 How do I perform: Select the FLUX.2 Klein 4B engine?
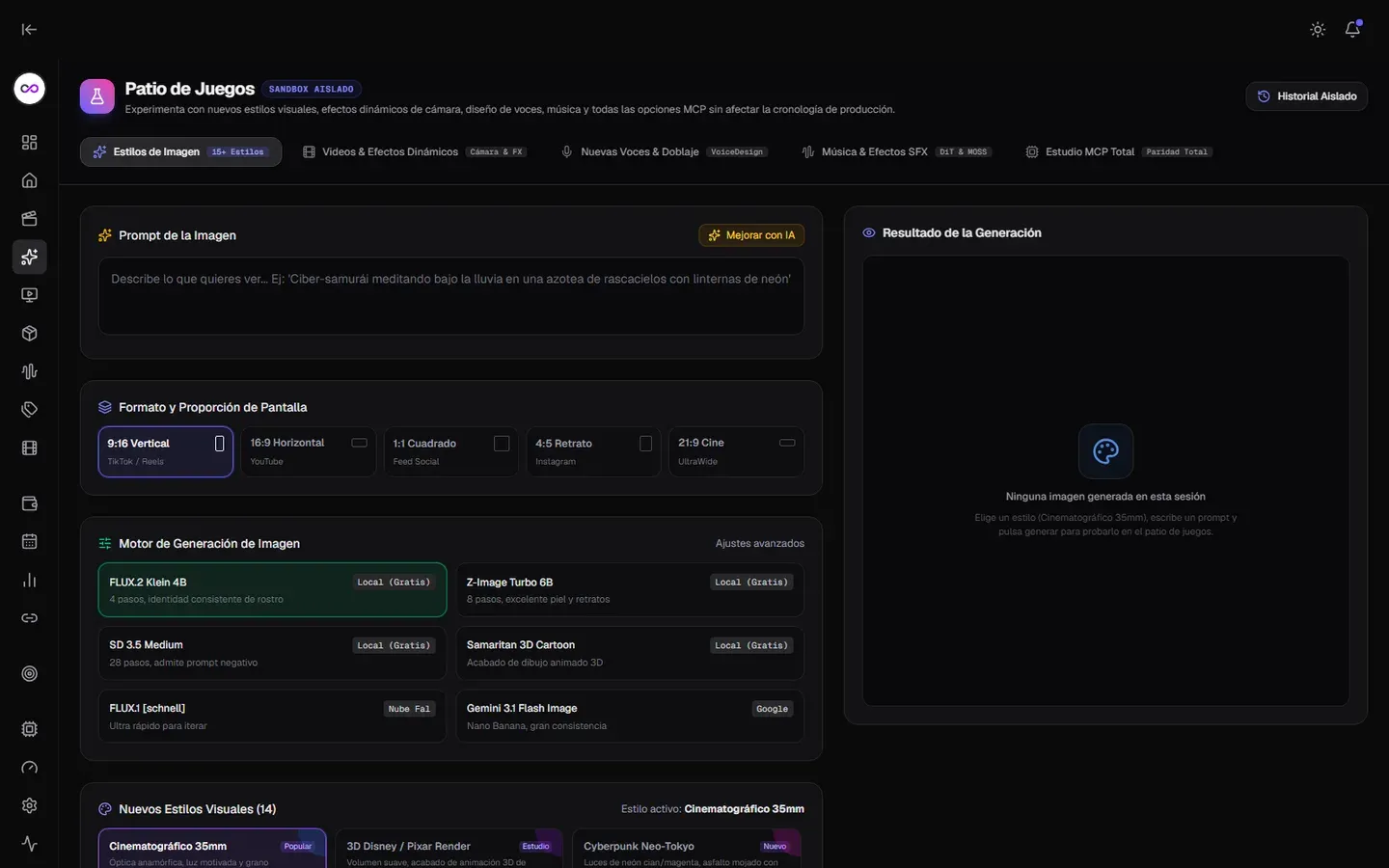(272, 590)
